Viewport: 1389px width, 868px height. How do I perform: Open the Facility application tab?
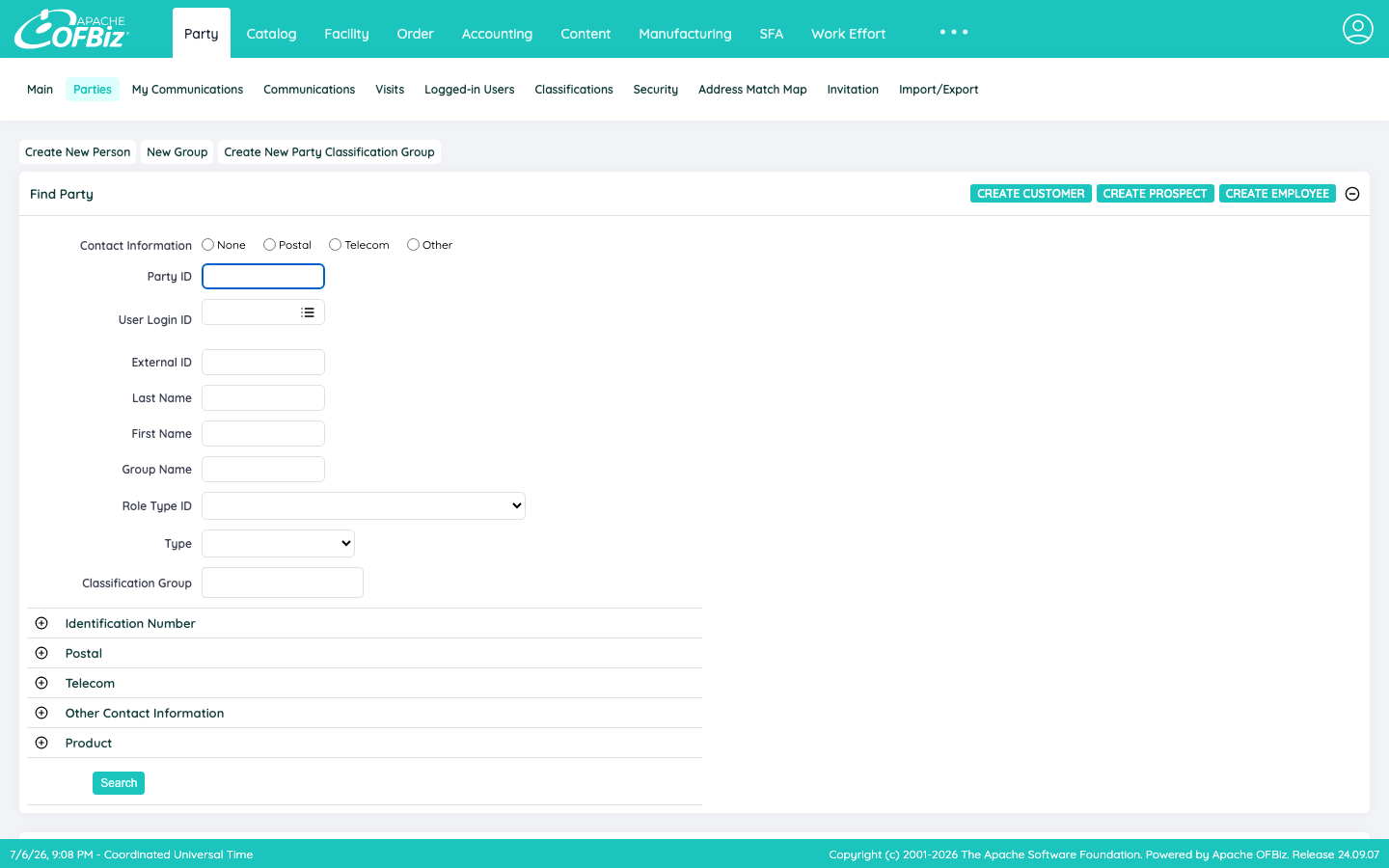coord(346,34)
